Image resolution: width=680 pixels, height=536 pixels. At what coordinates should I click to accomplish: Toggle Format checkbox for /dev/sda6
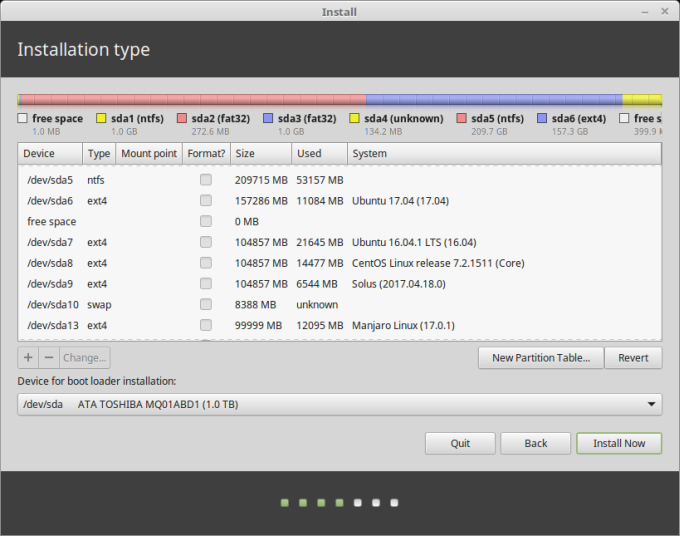click(206, 200)
